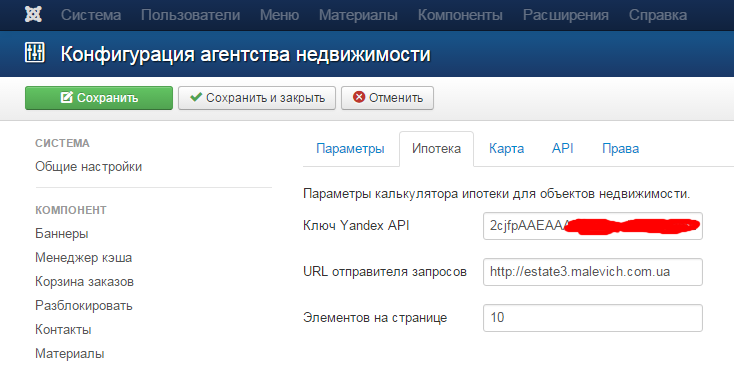Screen dimensions: 734x369
Task: Open Корзина заказов in sidebar
Action: point(84,281)
